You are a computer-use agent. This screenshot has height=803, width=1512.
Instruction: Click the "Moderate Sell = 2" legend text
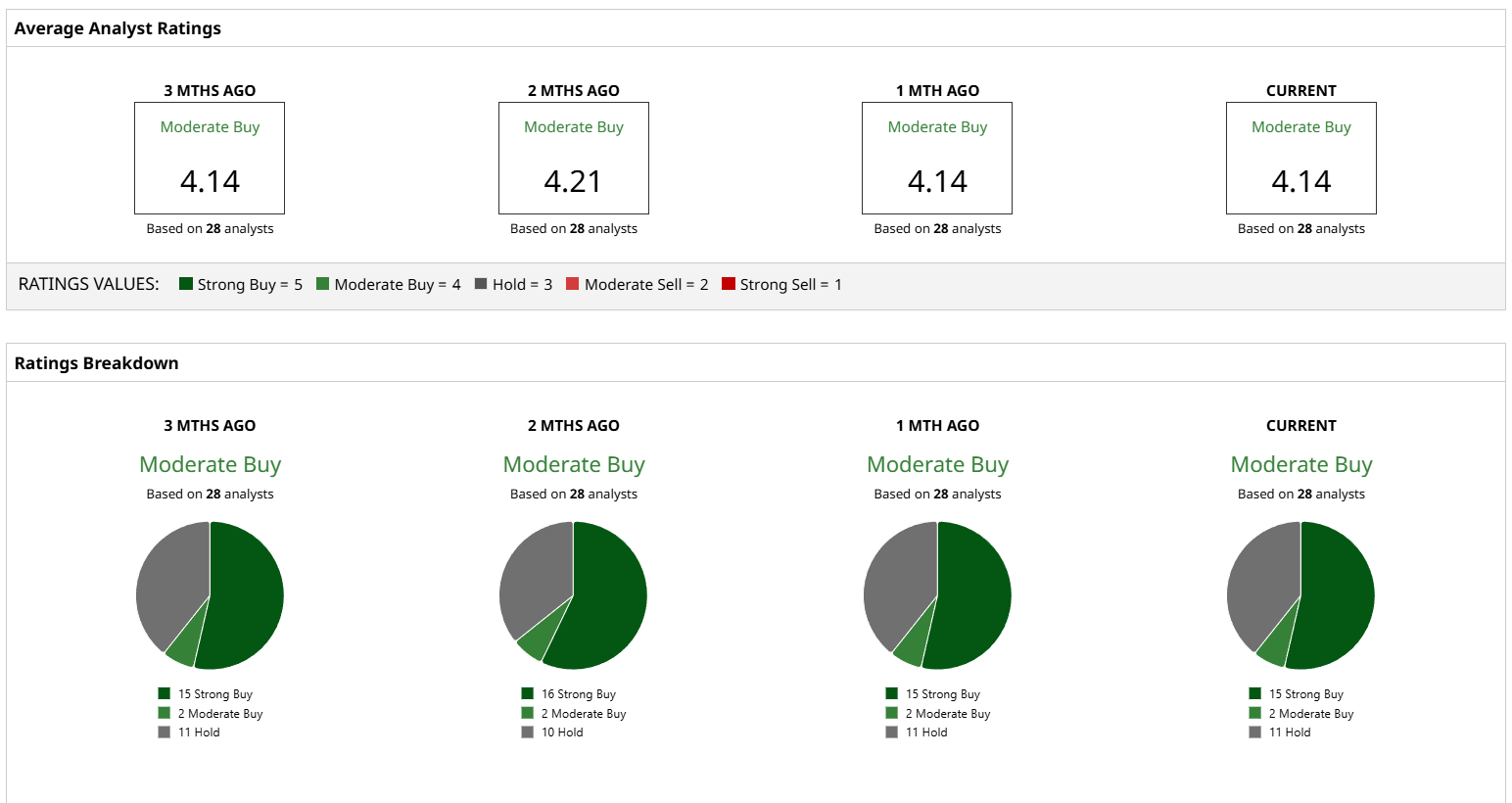[646, 284]
